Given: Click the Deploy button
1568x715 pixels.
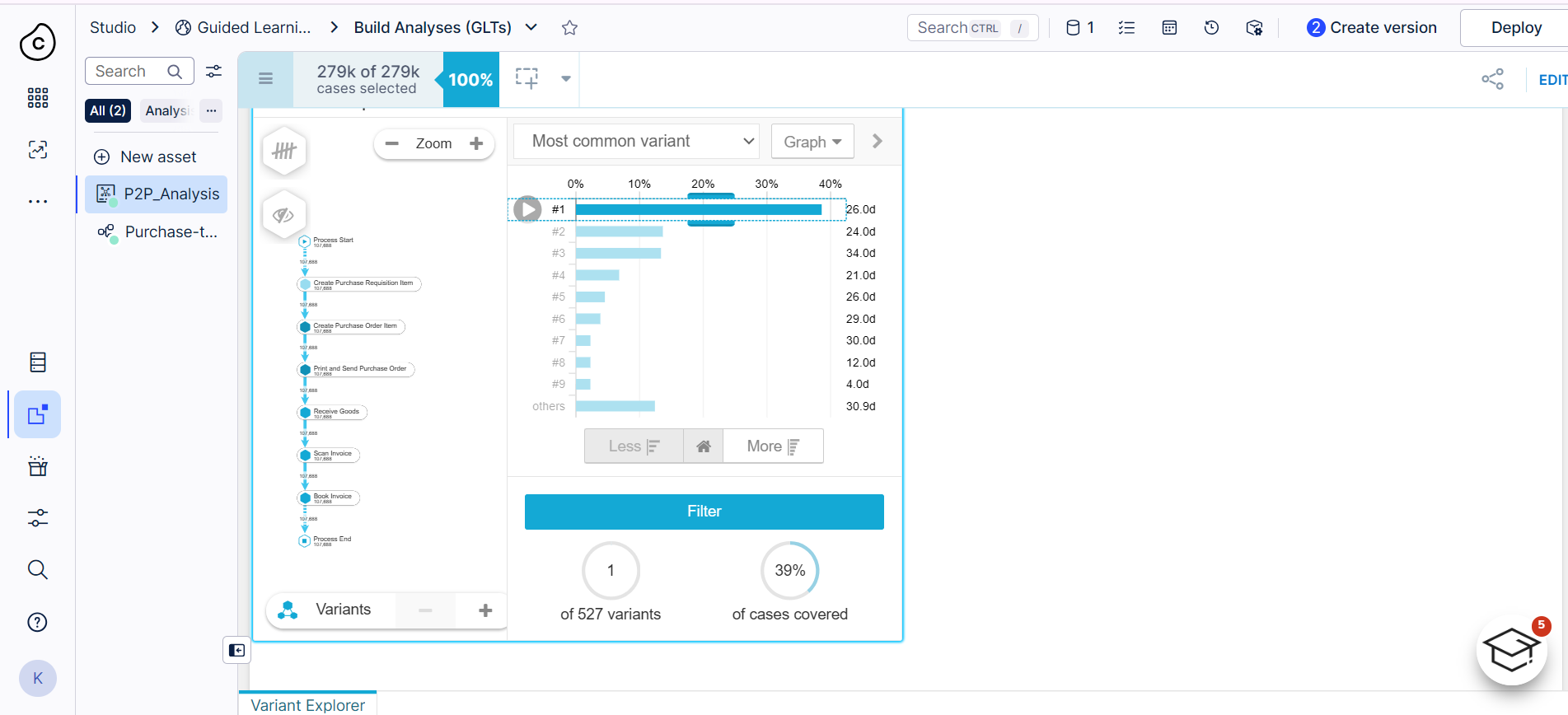Looking at the screenshot, I should click(x=1515, y=28).
